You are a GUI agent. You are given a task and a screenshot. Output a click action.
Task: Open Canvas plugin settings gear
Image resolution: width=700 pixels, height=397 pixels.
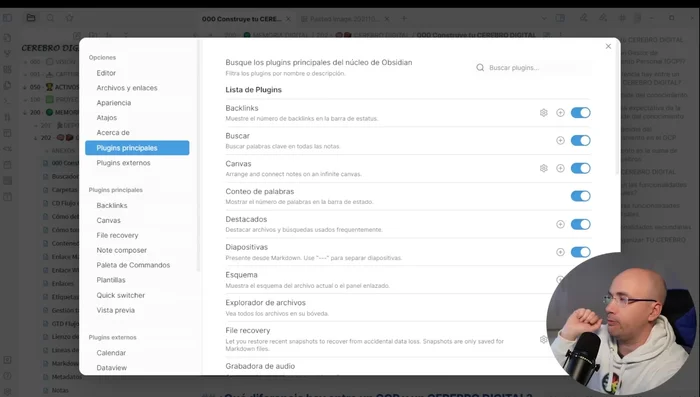[x=543, y=168]
